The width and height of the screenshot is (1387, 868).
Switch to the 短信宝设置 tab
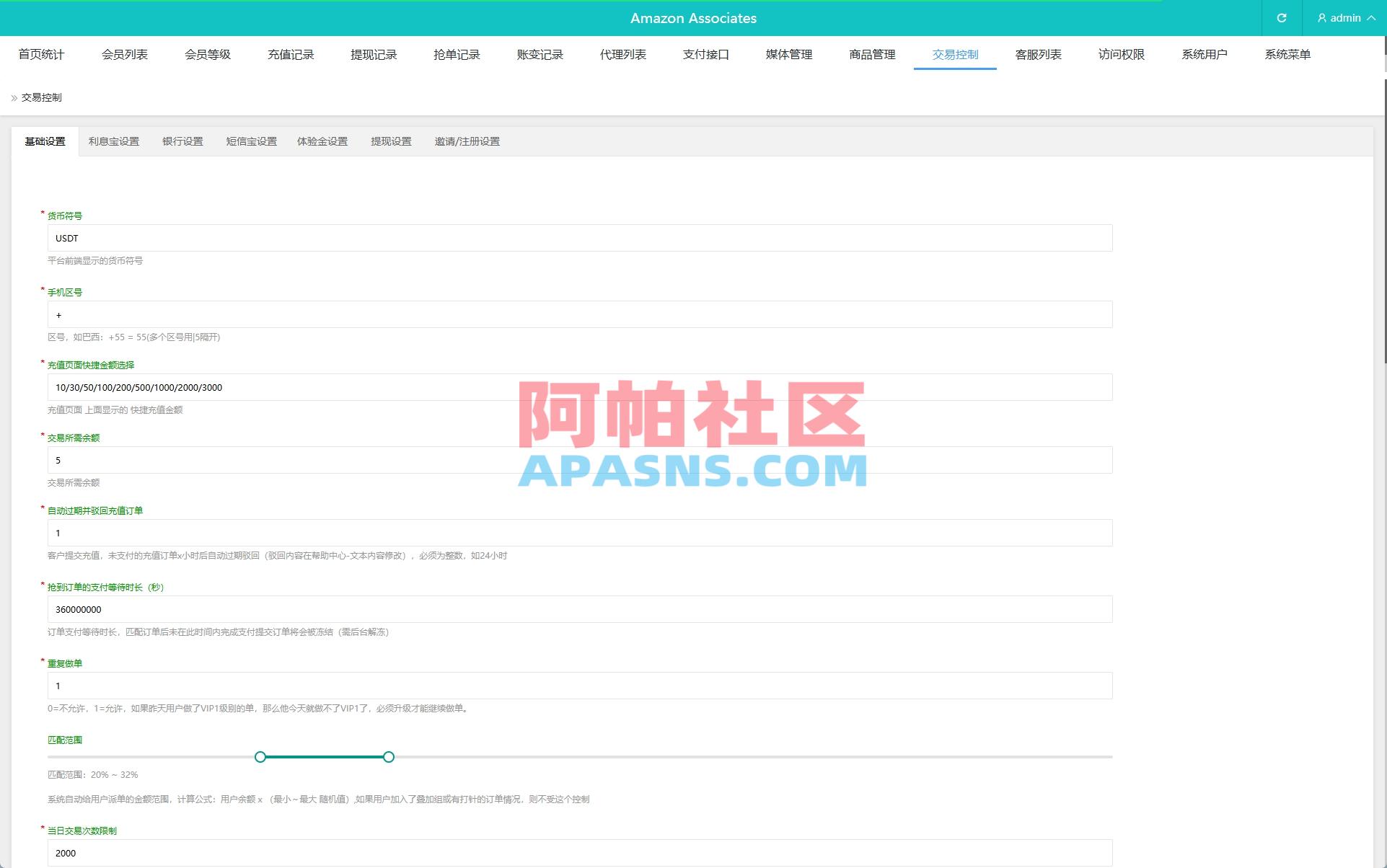(x=251, y=141)
